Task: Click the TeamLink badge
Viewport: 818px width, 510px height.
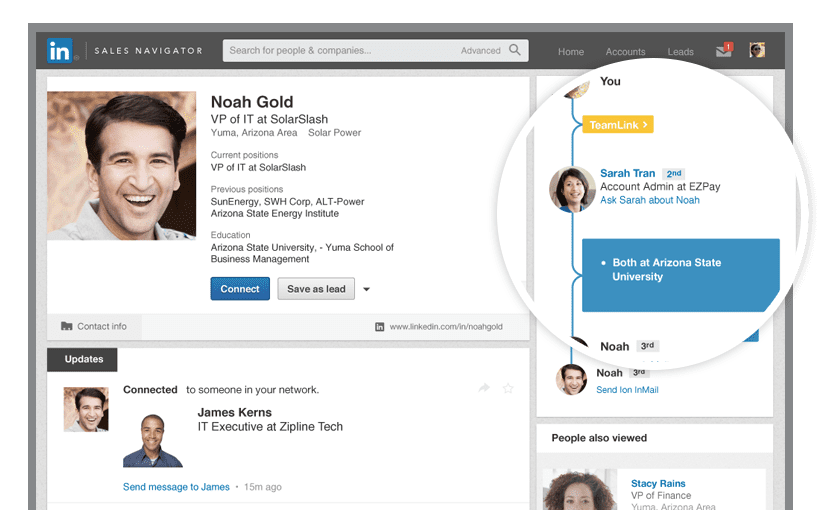Action: pos(618,125)
